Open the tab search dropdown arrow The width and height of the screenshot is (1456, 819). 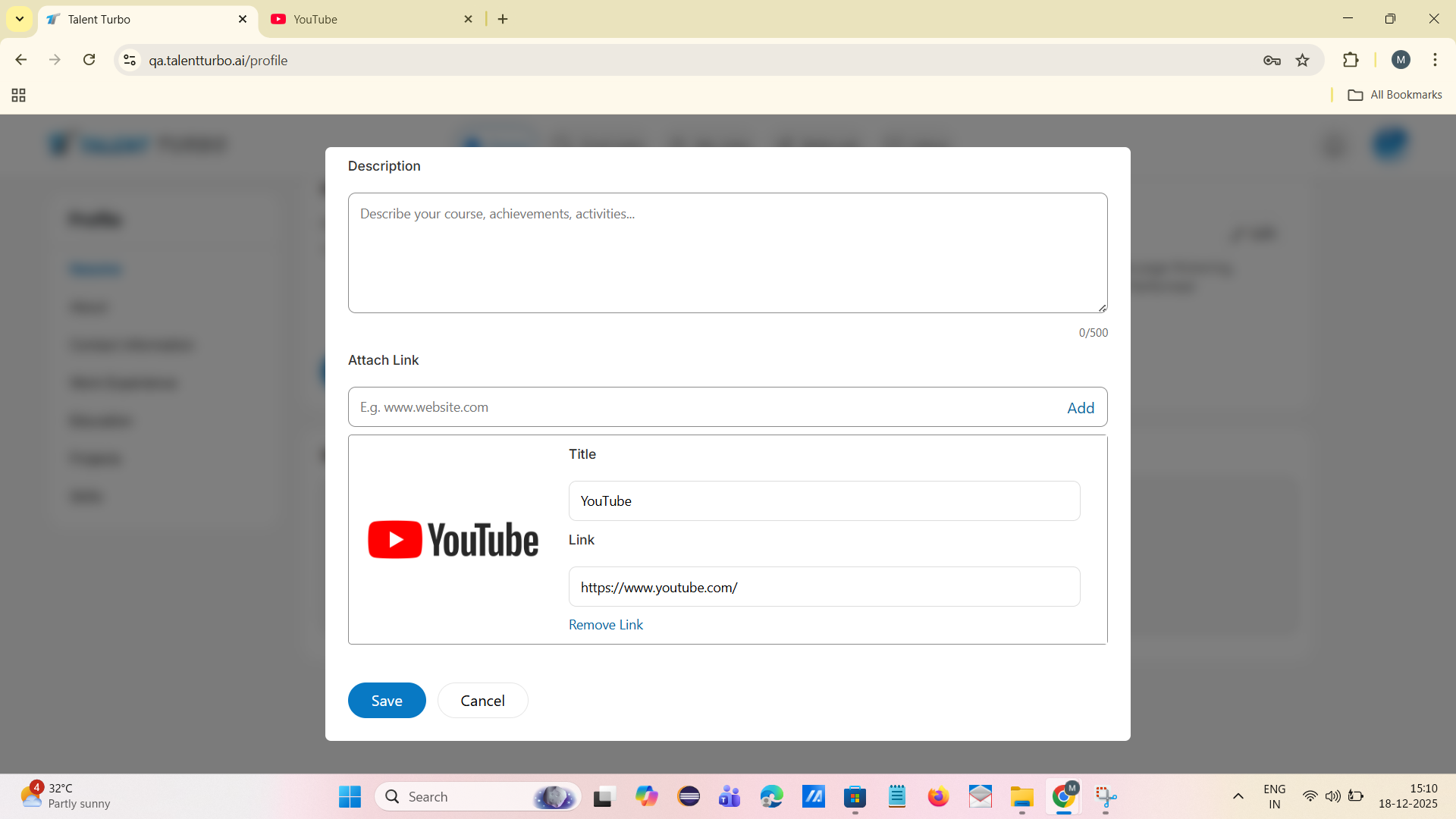20,19
